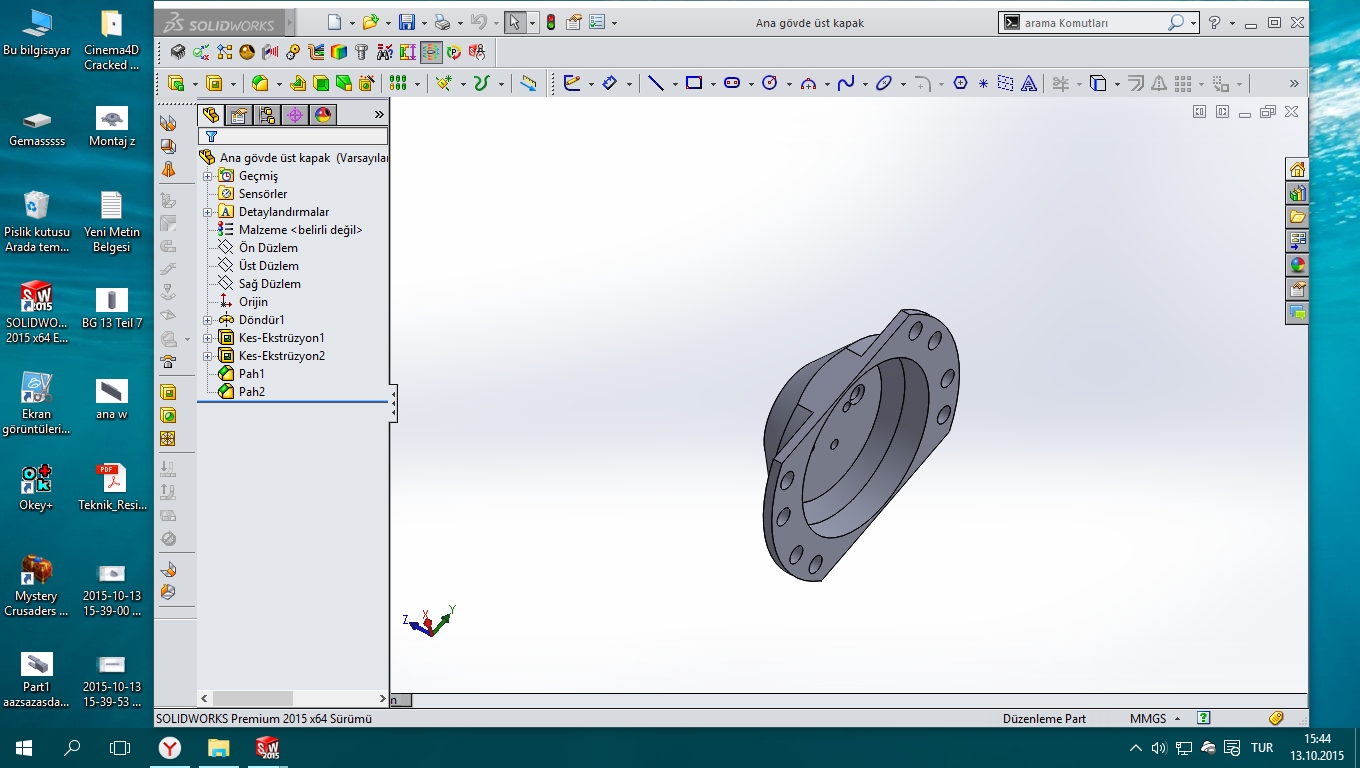Click the Linear Pattern green grid icon

(399, 84)
